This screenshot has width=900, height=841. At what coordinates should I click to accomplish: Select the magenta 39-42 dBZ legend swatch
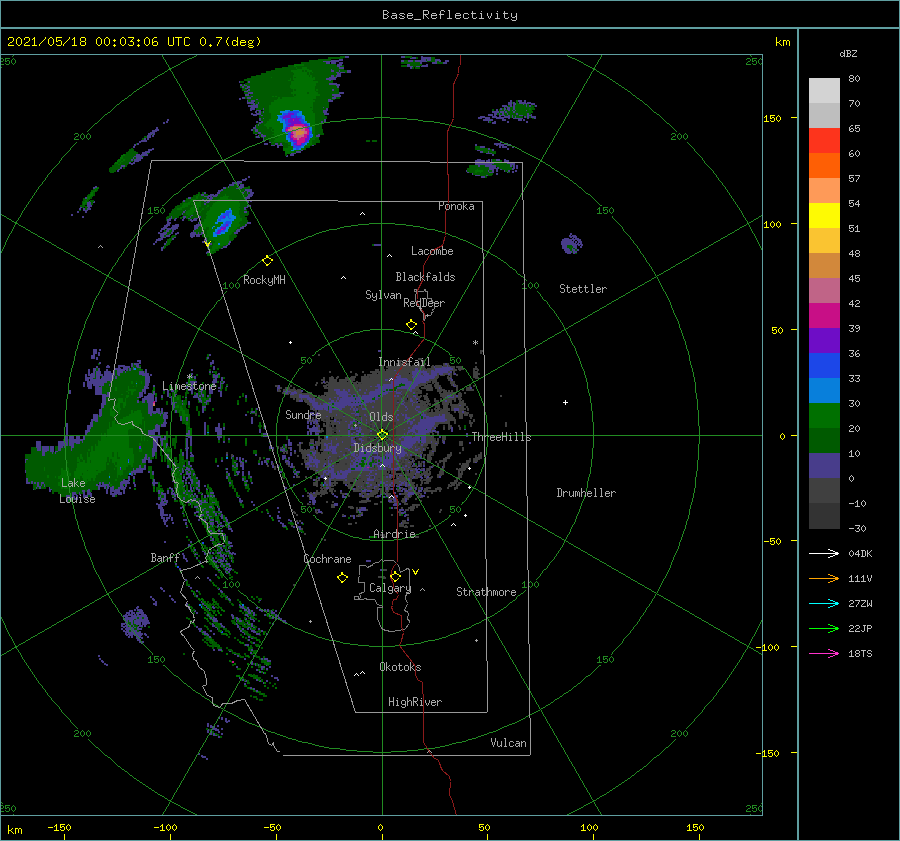824,316
